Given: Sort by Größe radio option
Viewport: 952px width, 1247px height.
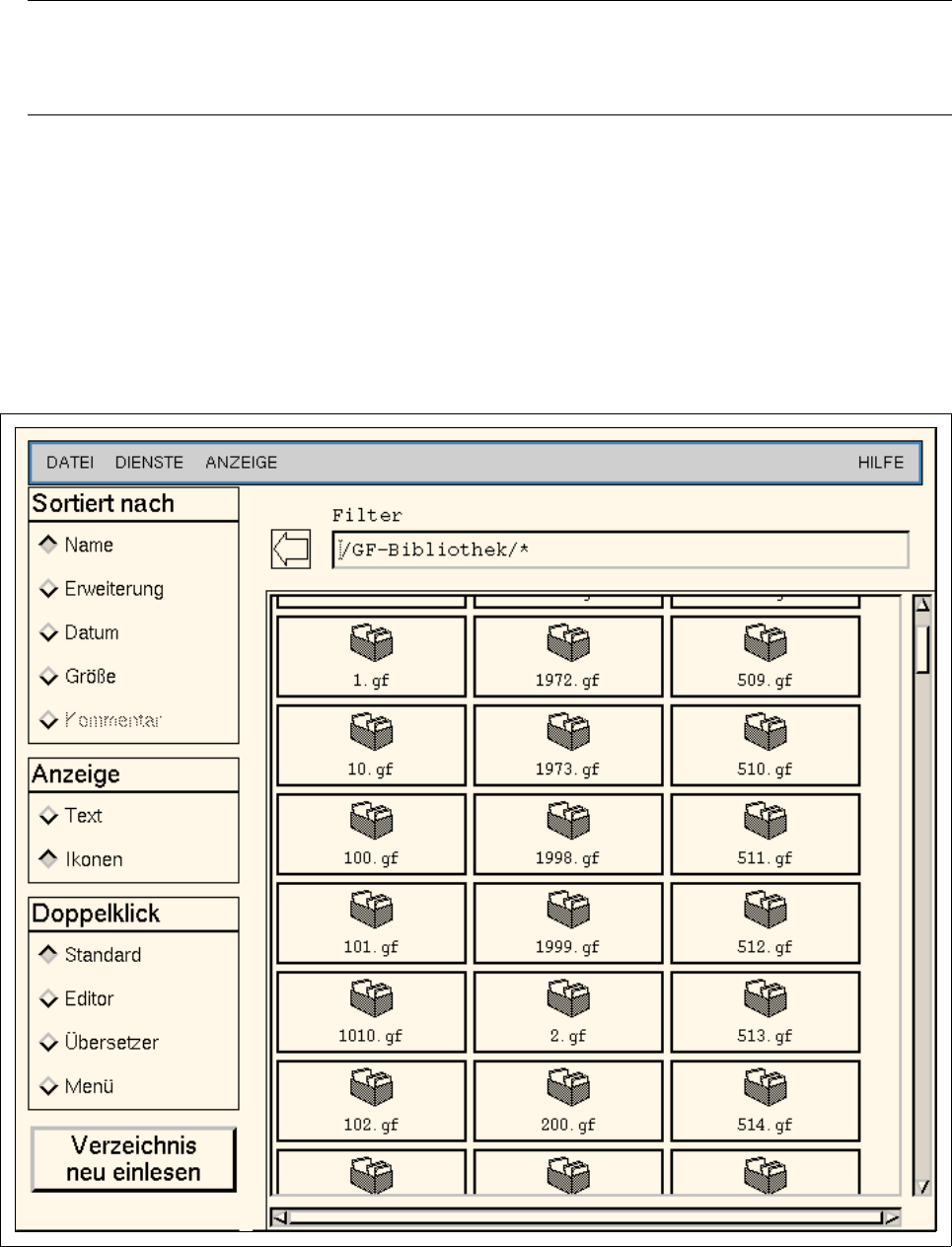Looking at the screenshot, I should coord(77,676).
